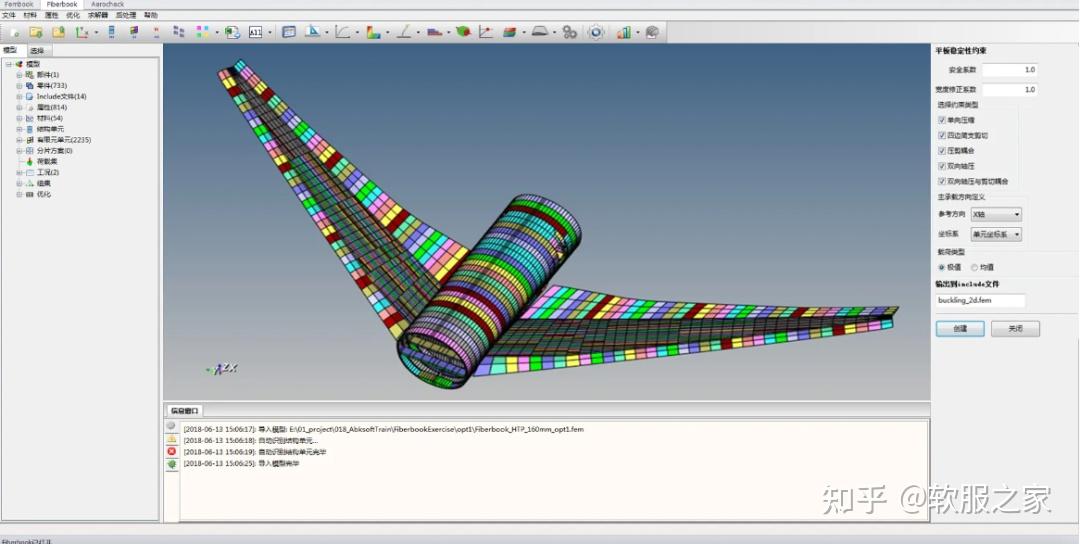
Task: Click the 载荷集 load set tree icon
Action: point(30,162)
